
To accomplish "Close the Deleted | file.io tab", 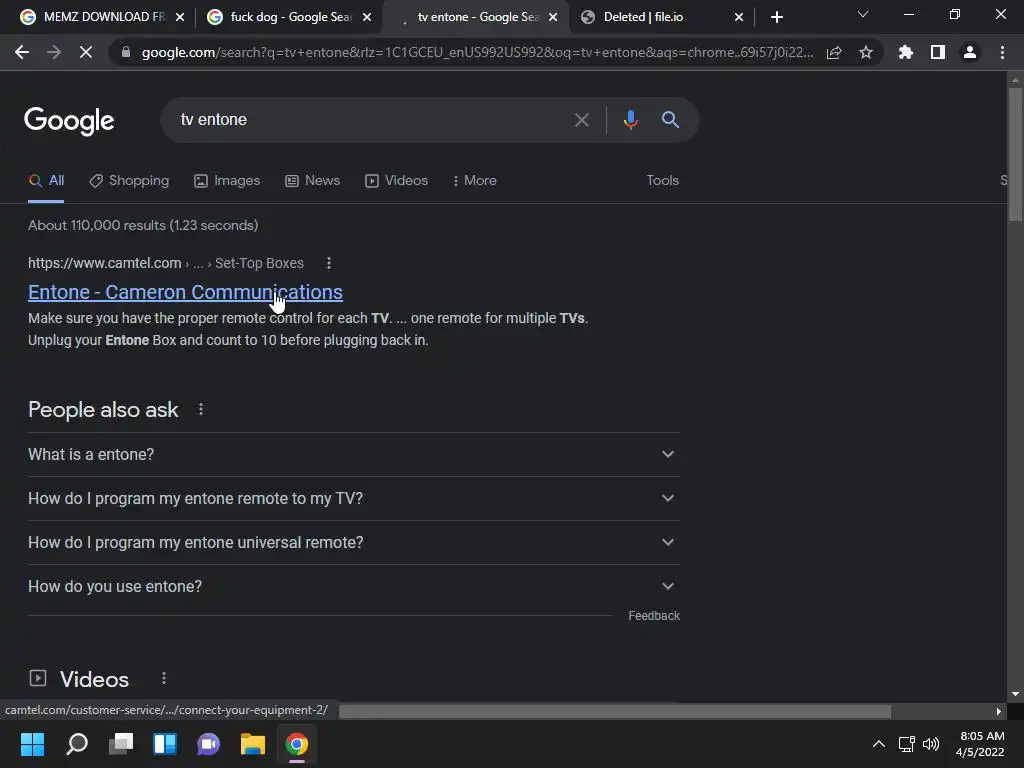I will pyautogui.click(x=739, y=17).
